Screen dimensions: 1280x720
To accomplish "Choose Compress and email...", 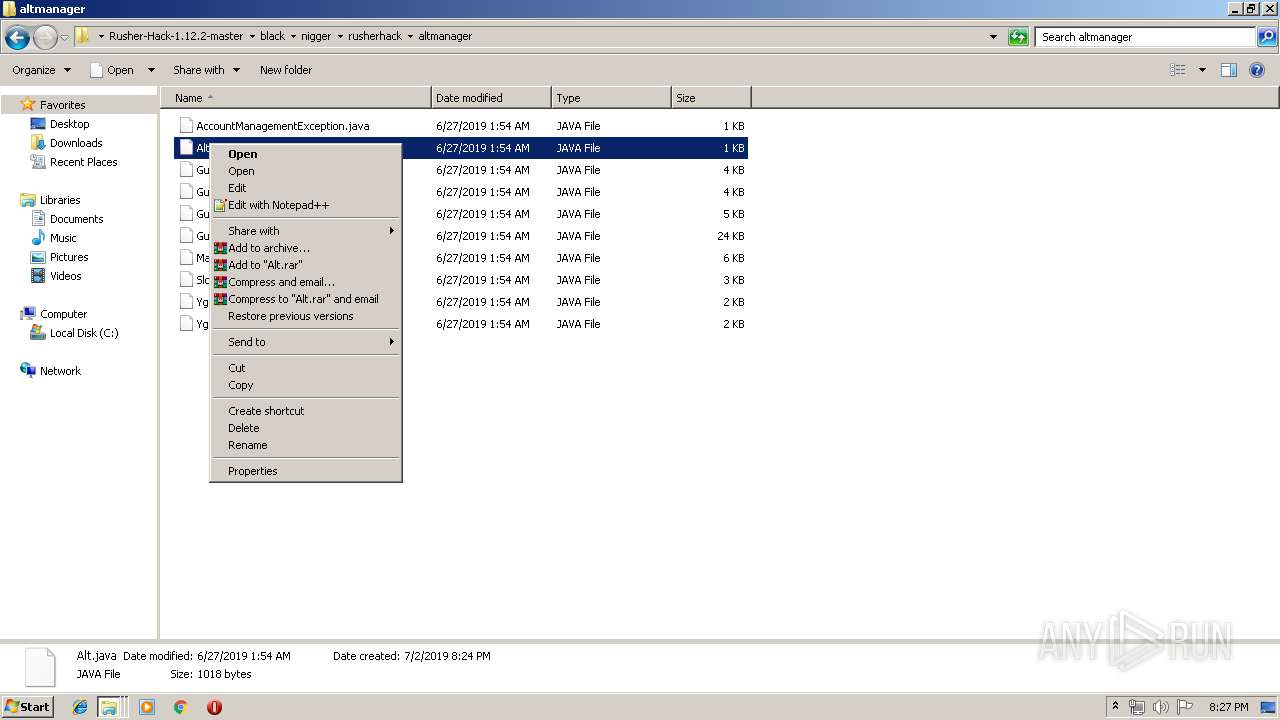I will coord(281,282).
